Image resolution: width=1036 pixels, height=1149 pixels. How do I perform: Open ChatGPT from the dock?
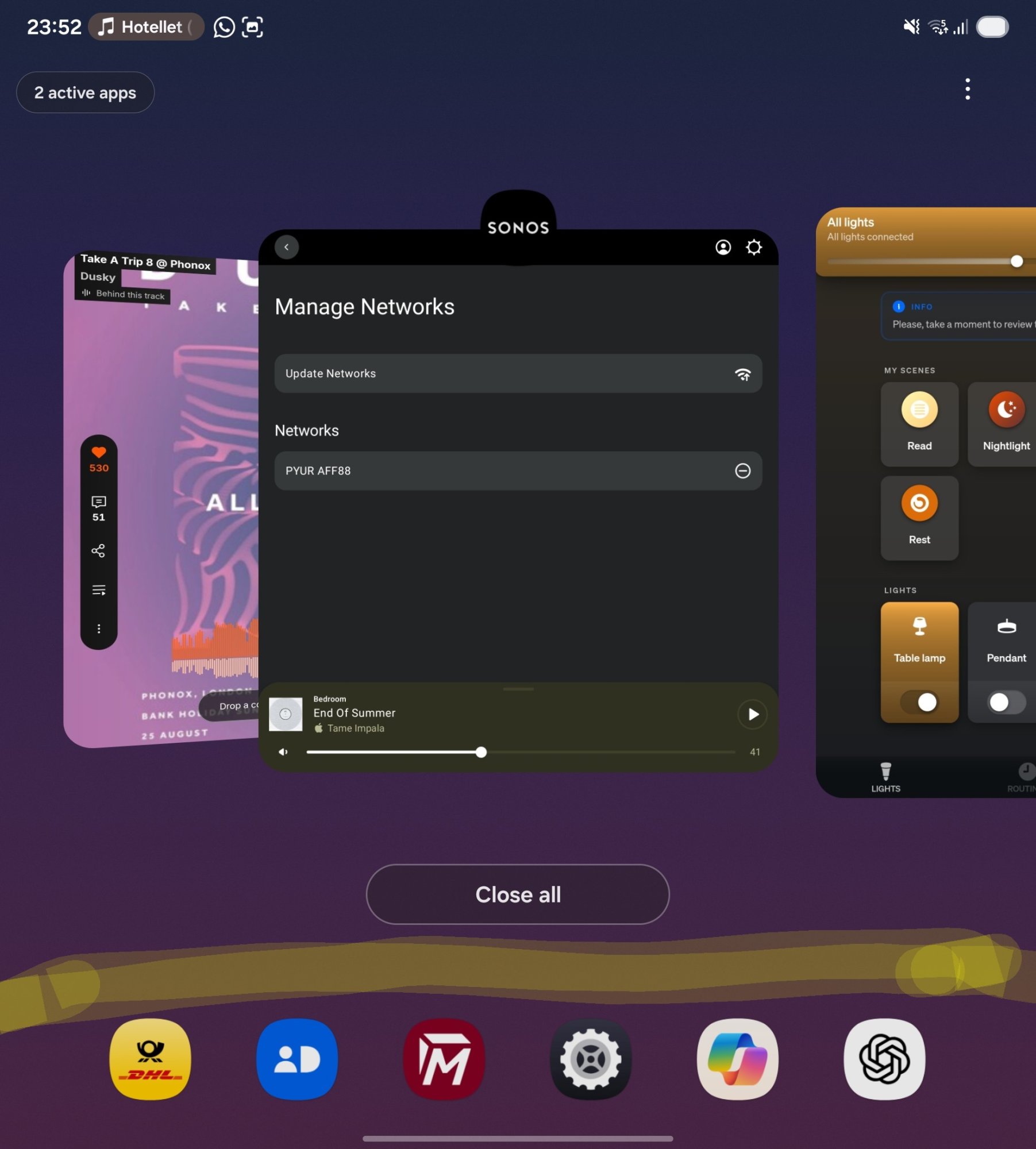tap(884, 1059)
